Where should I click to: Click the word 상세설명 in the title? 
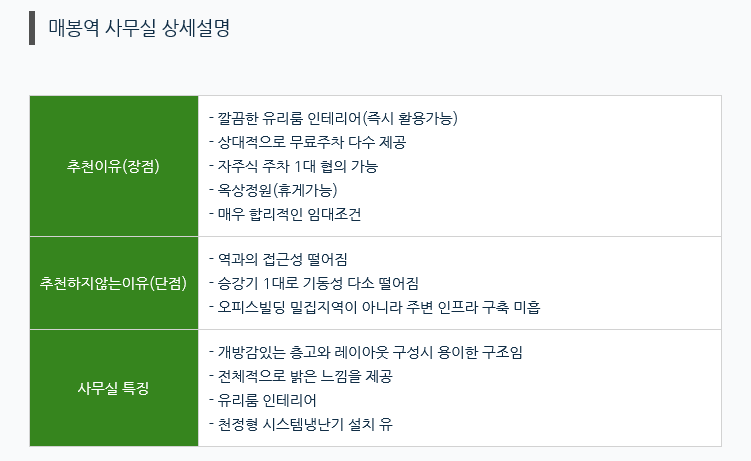196,28
